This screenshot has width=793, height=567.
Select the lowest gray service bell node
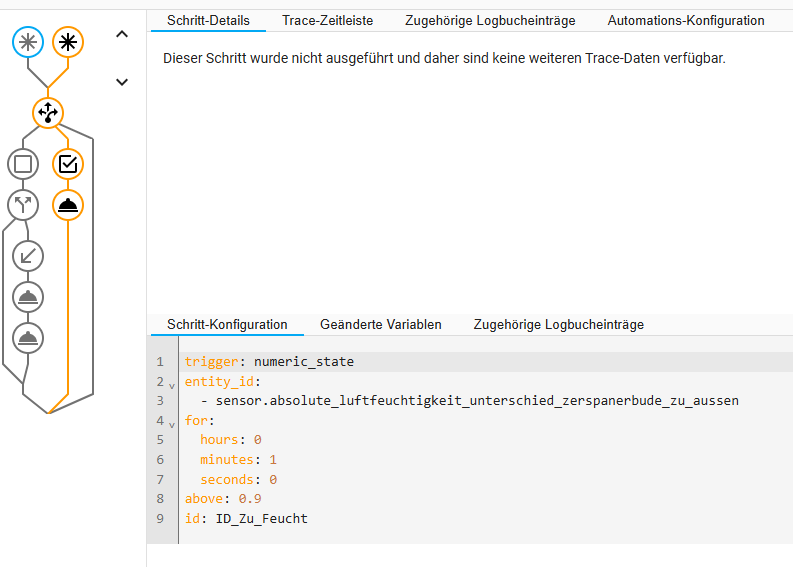tap(28, 338)
